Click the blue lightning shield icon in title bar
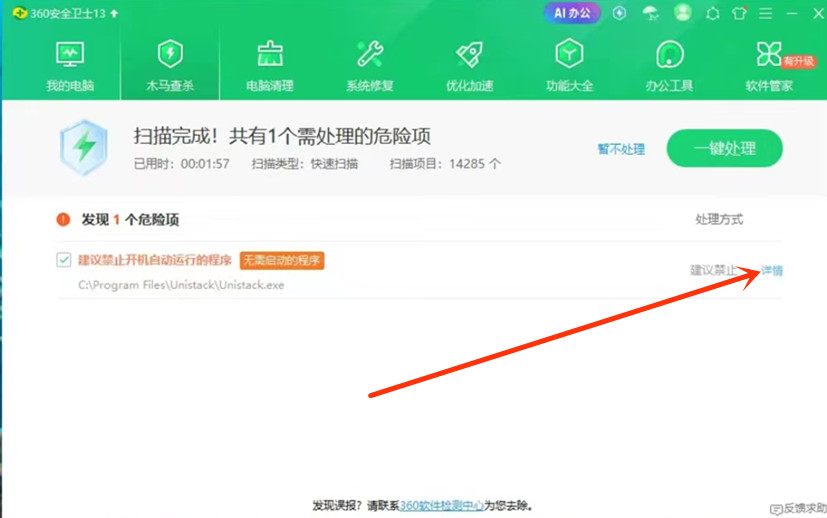Image resolution: width=827 pixels, height=518 pixels. pos(620,13)
